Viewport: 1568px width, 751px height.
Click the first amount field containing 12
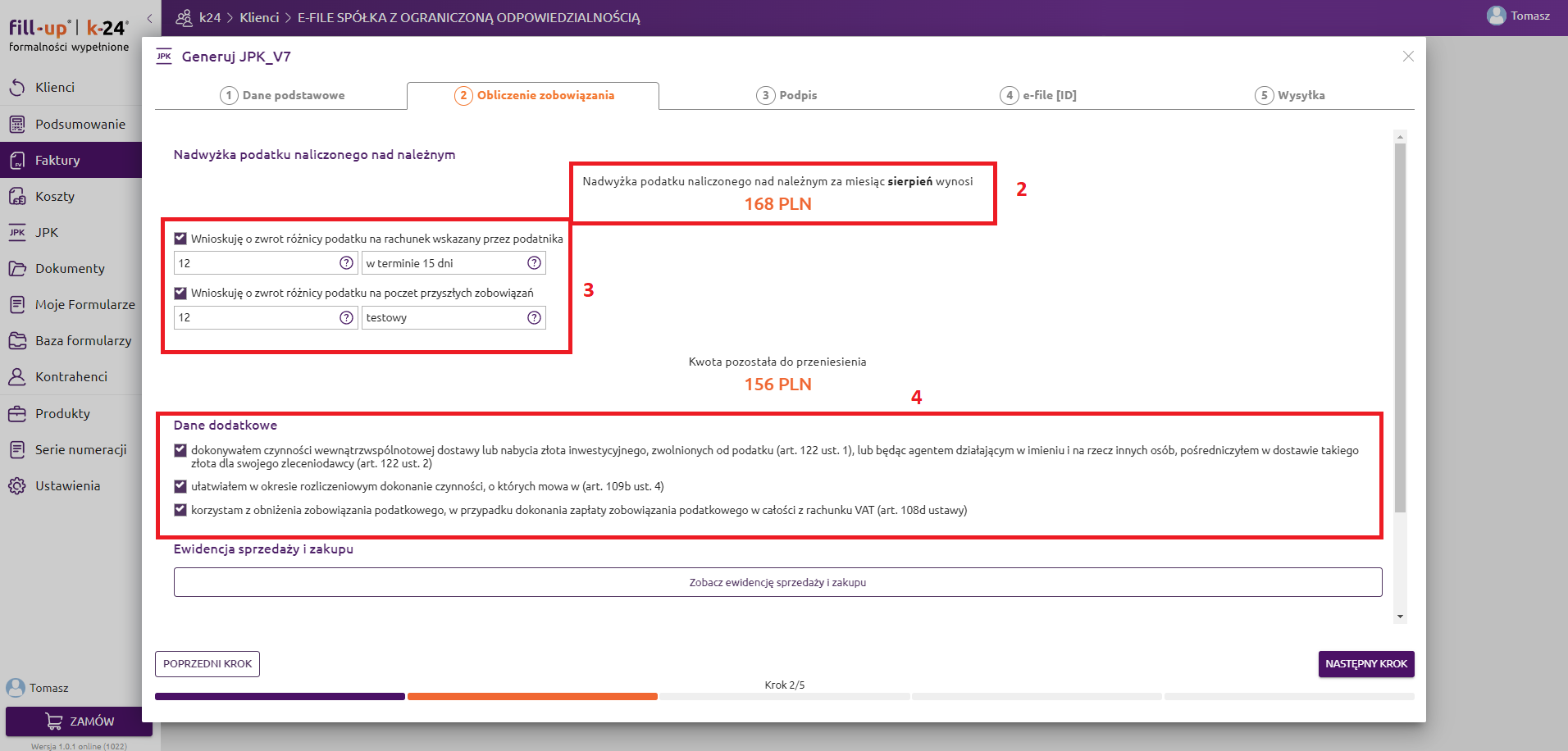tap(254, 263)
